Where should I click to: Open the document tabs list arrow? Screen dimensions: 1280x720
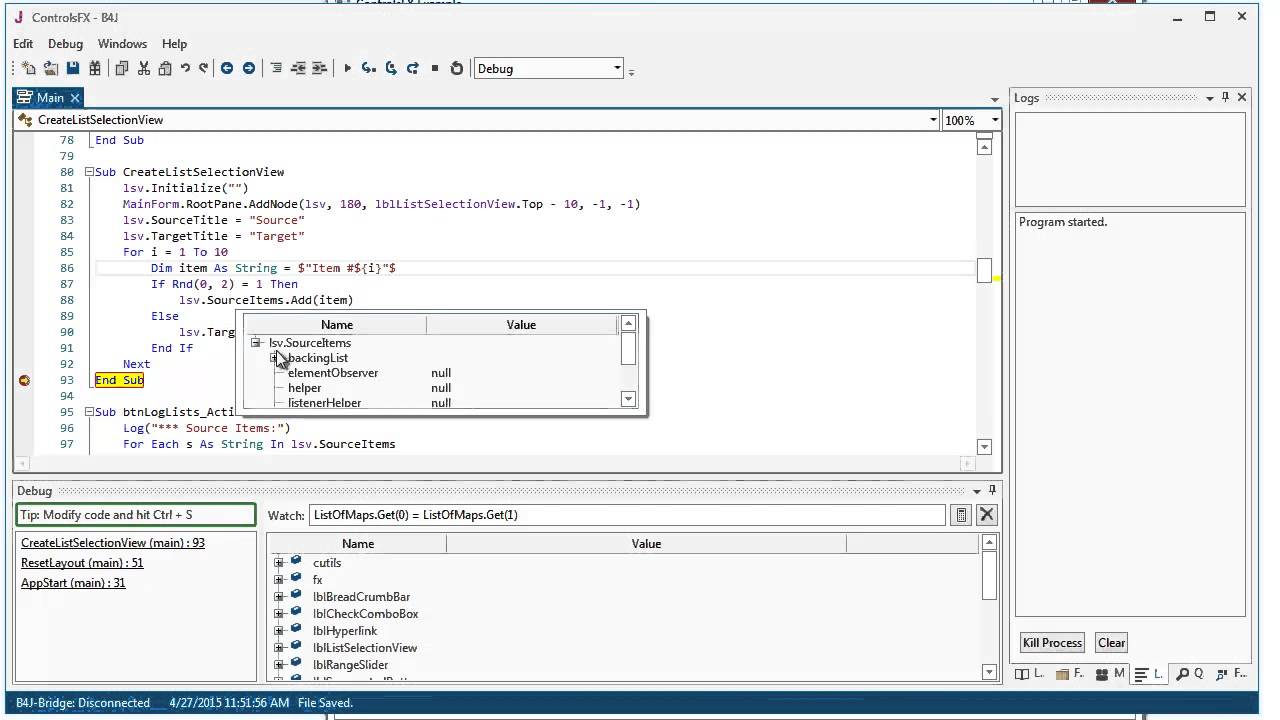pos(994,100)
